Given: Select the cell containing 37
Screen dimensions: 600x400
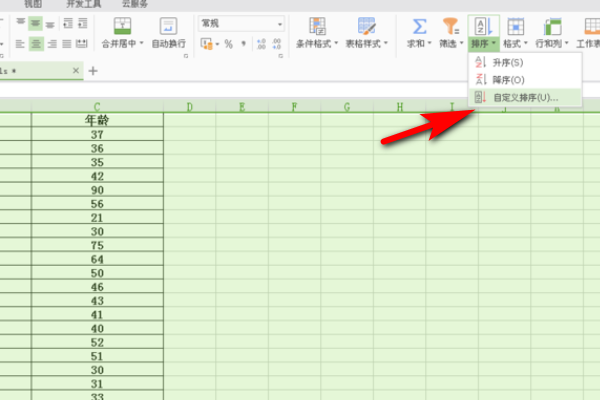Looking at the screenshot, I should pos(97,134).
